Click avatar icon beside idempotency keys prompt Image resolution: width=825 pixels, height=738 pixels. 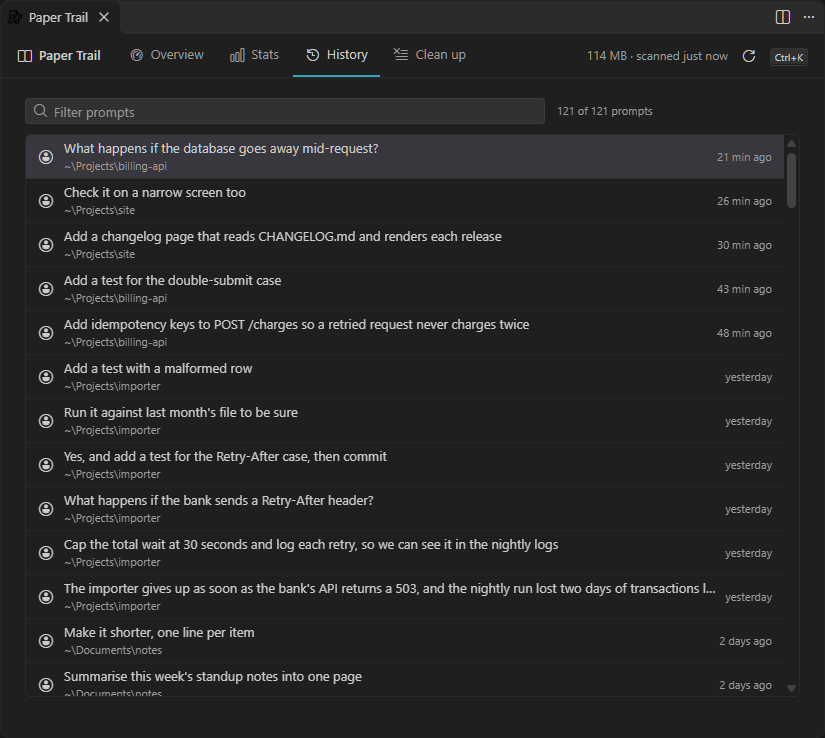coord(46,333)
